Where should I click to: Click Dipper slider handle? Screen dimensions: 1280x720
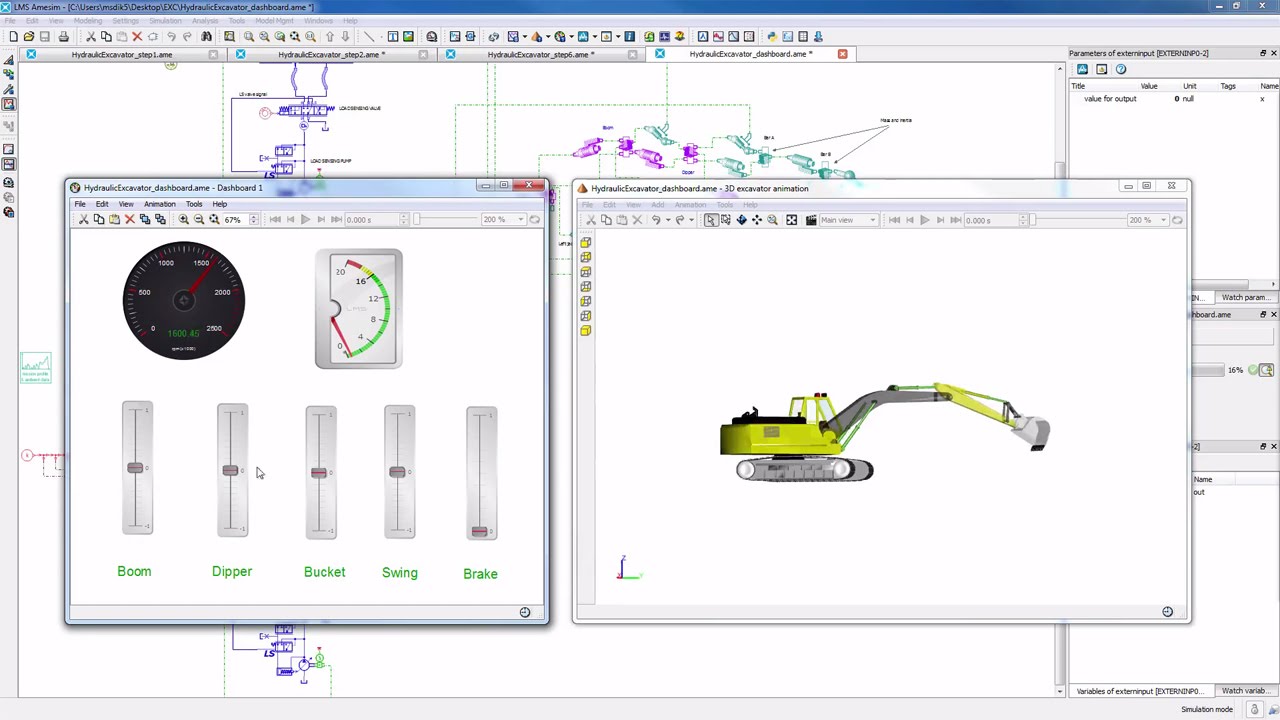pyautogui.click(x=231, y=471)
